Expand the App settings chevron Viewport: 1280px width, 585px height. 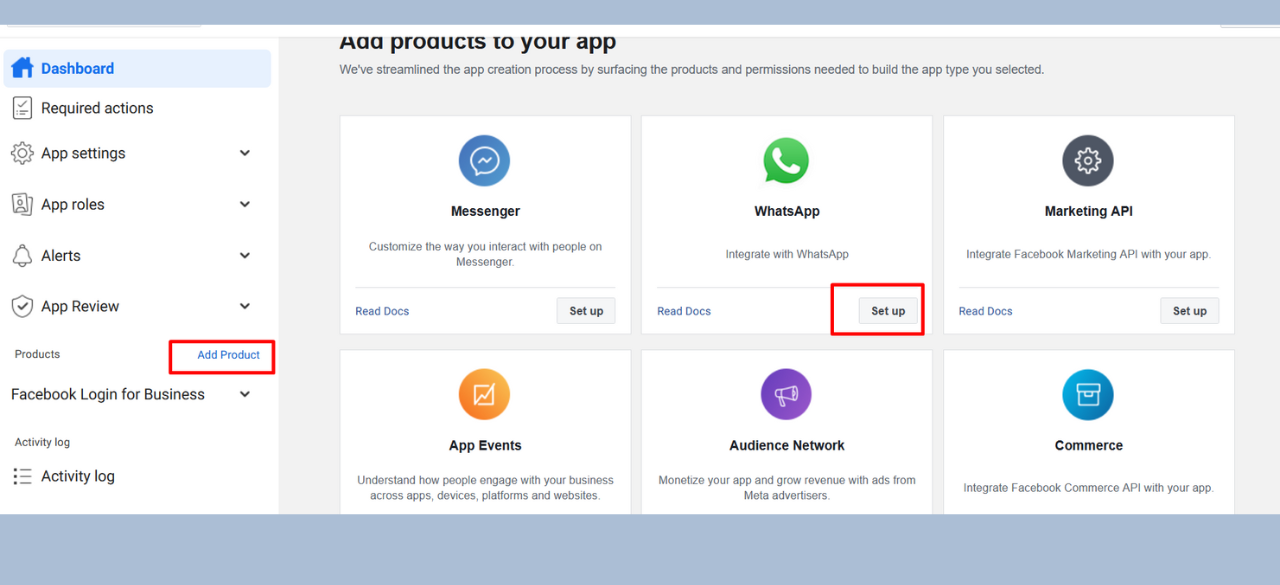point(245,153)
